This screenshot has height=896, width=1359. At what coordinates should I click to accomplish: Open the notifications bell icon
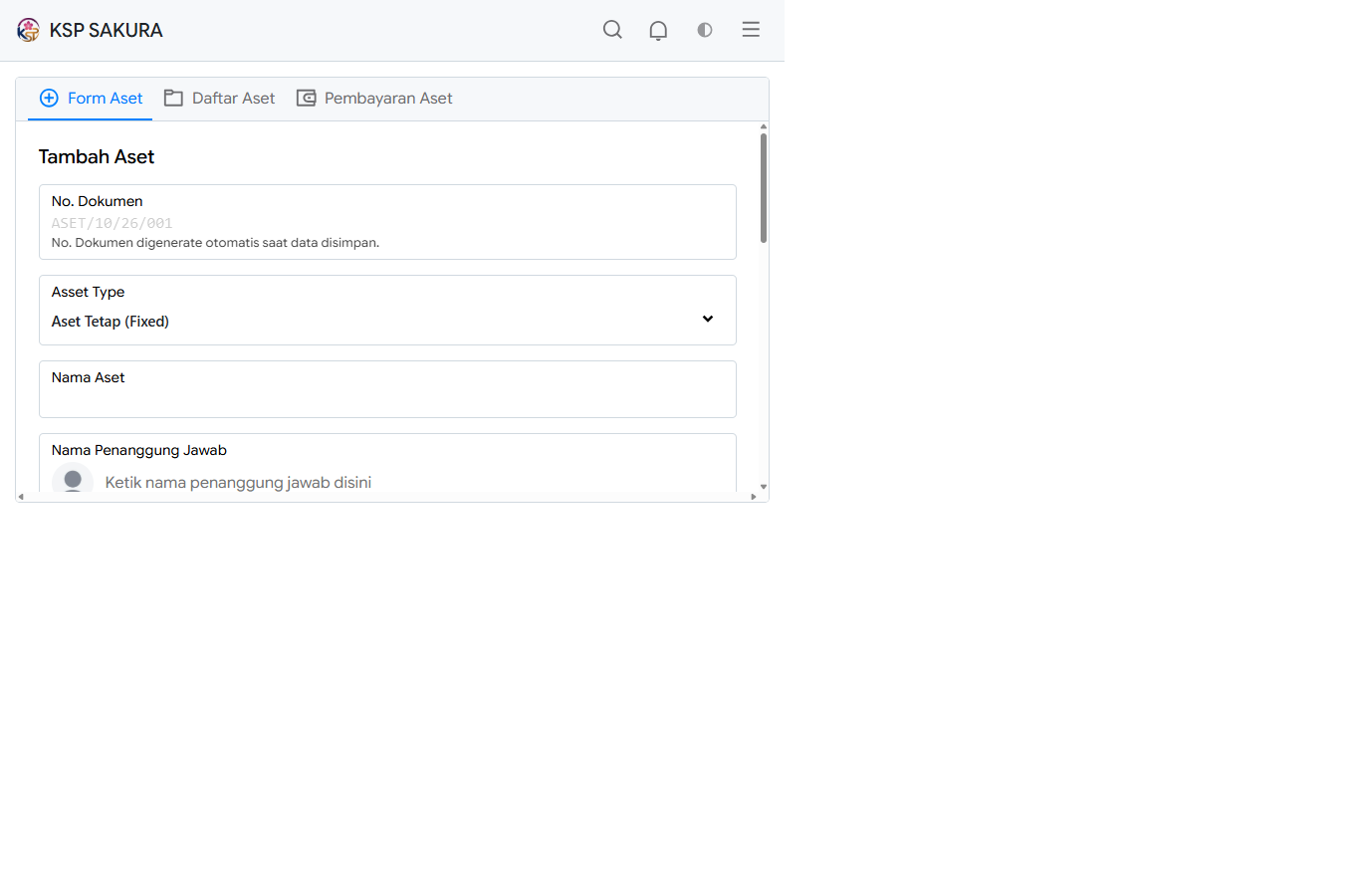pos(658,30)
